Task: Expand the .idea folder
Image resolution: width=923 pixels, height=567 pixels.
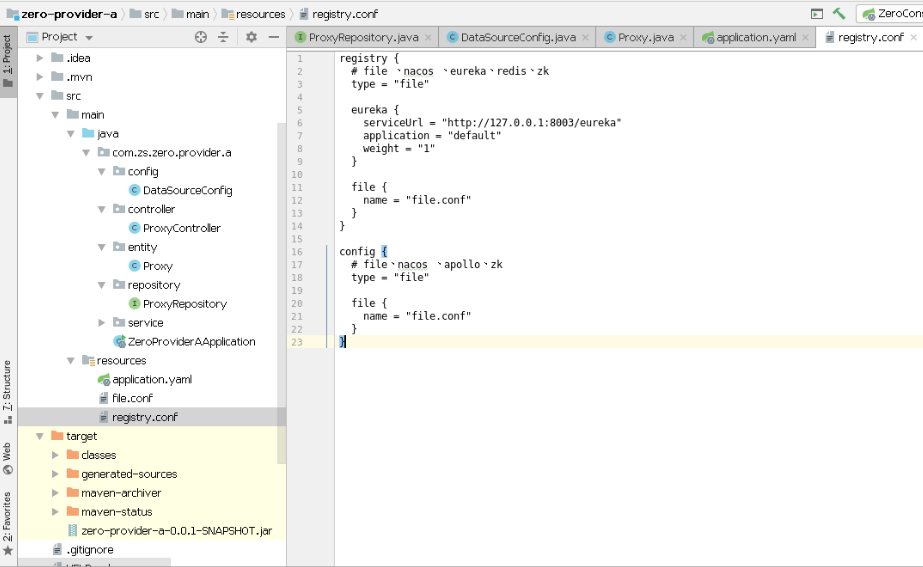Action: [x=40, y=58]
